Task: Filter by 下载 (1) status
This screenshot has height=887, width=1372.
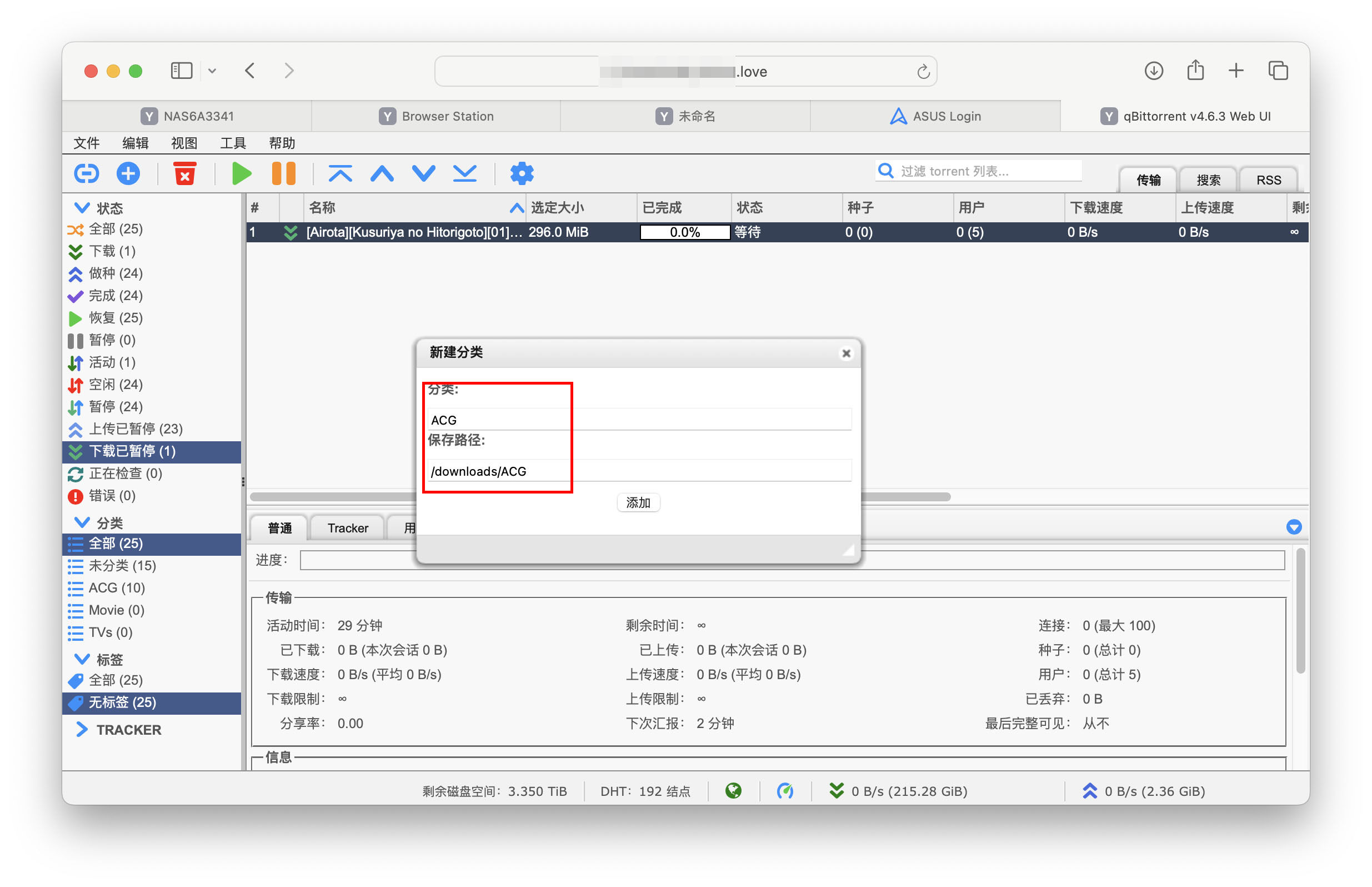Action: point(152,251)
